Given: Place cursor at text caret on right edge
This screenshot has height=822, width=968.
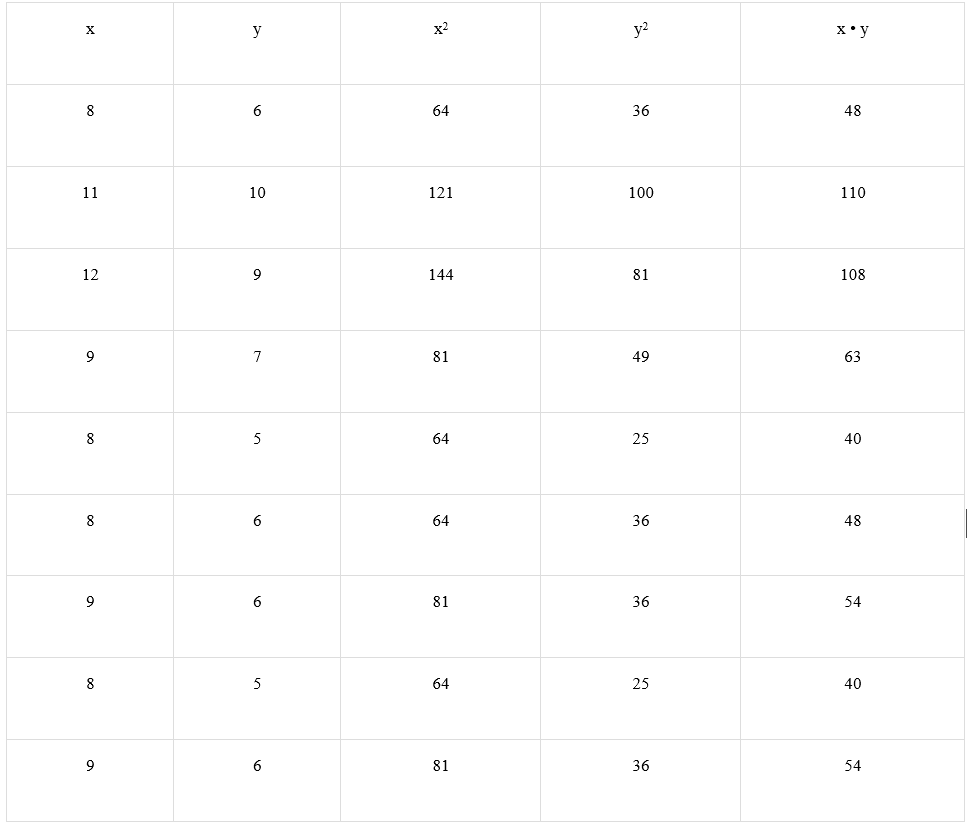Looking at the screenshot, I should click(966, 523).
